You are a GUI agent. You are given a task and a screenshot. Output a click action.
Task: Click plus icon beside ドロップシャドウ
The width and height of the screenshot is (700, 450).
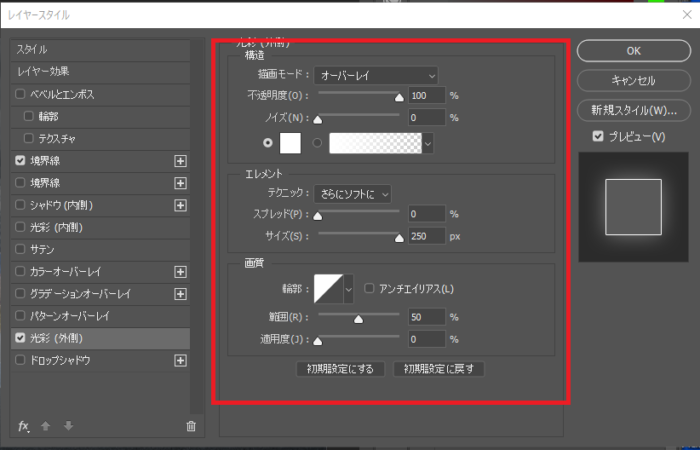[180, 360]
